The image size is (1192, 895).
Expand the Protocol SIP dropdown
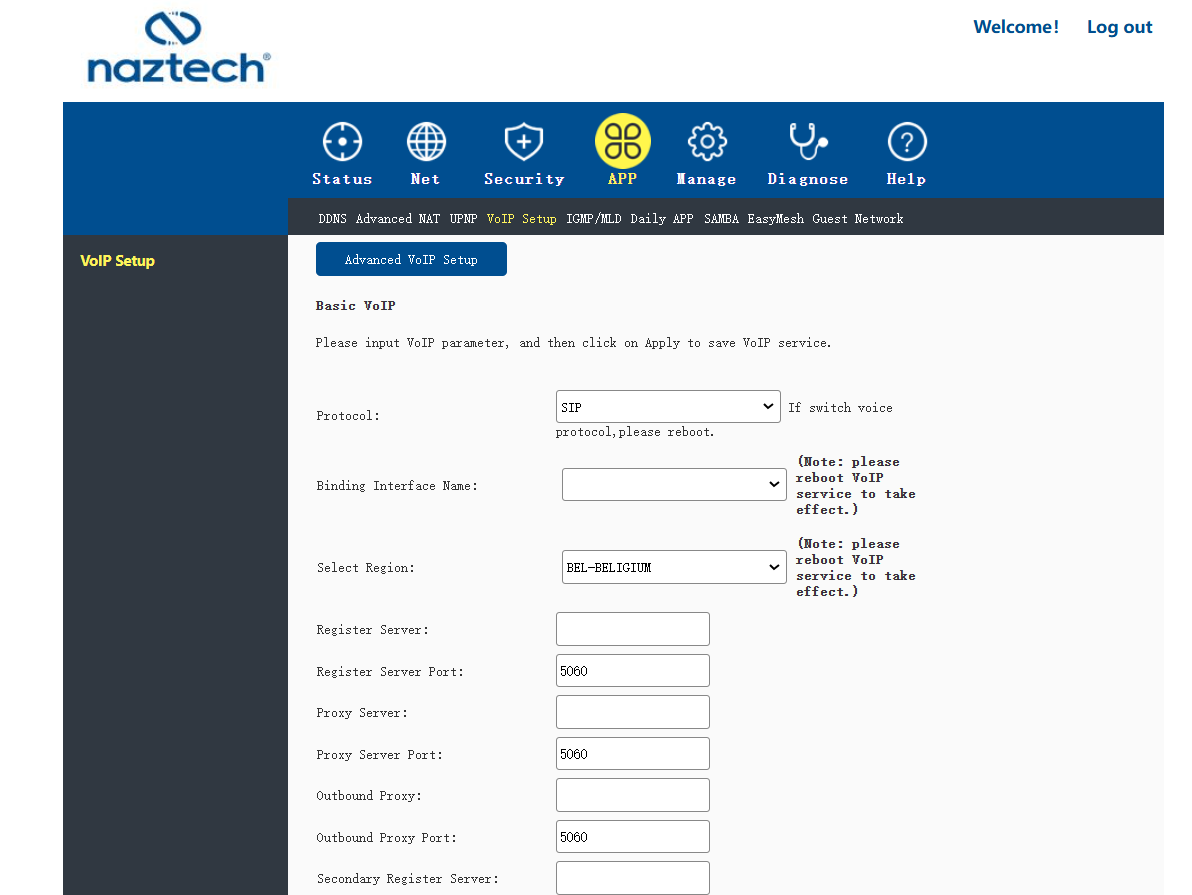click(x=668, y=407)
